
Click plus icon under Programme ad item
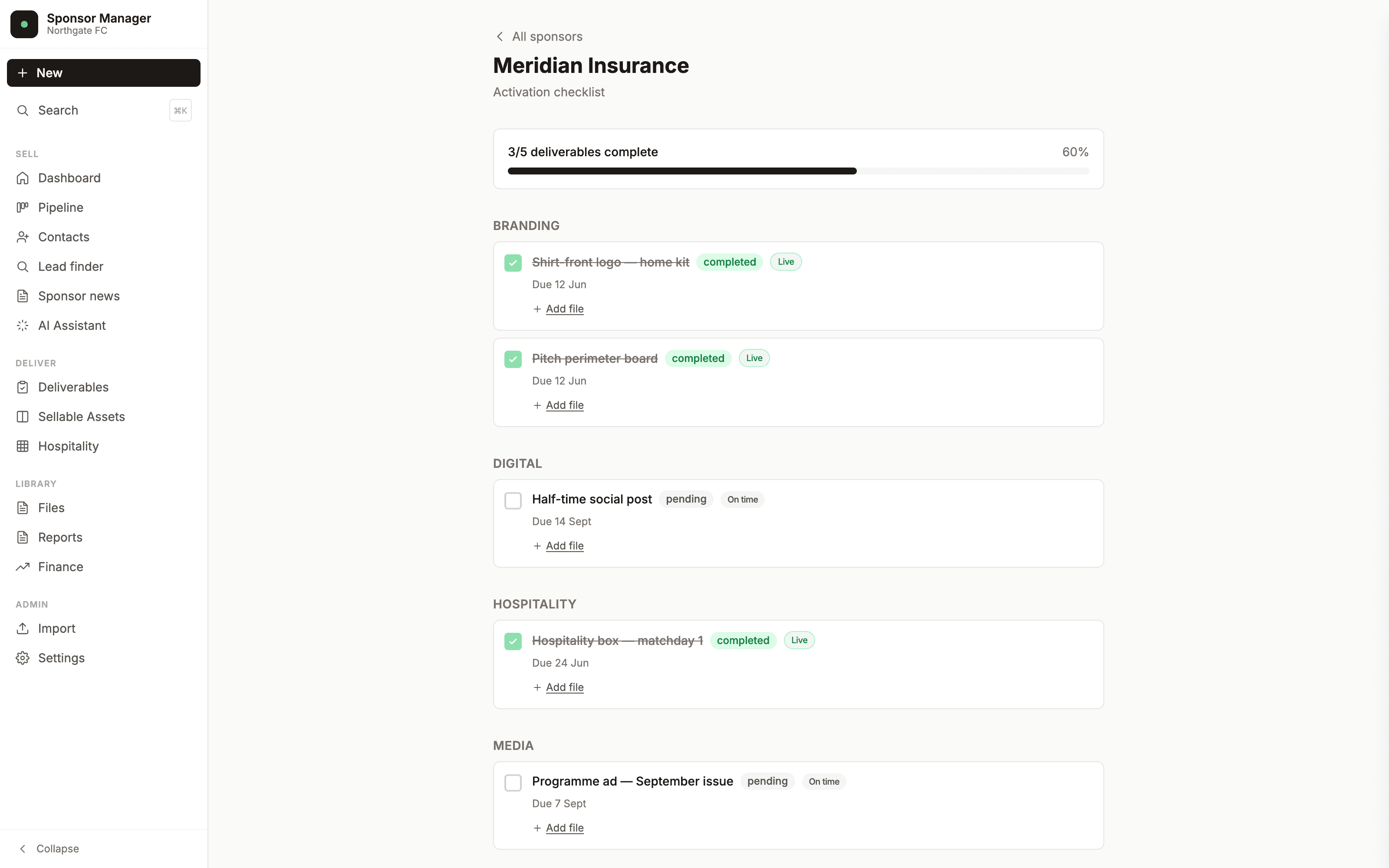537,828
